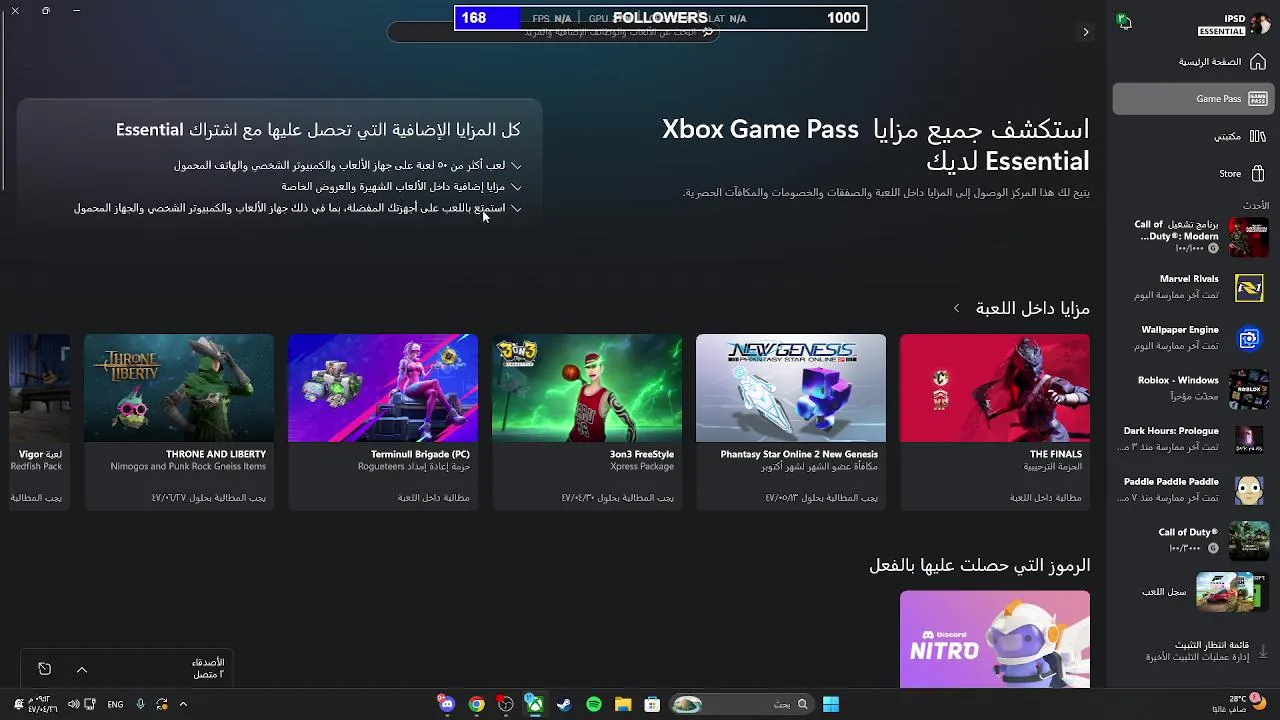Open Call of Duty® with jungle thumbnail
This screenshot has width=1280, height=720.
pyautogui.click(x=1194, y=541)
